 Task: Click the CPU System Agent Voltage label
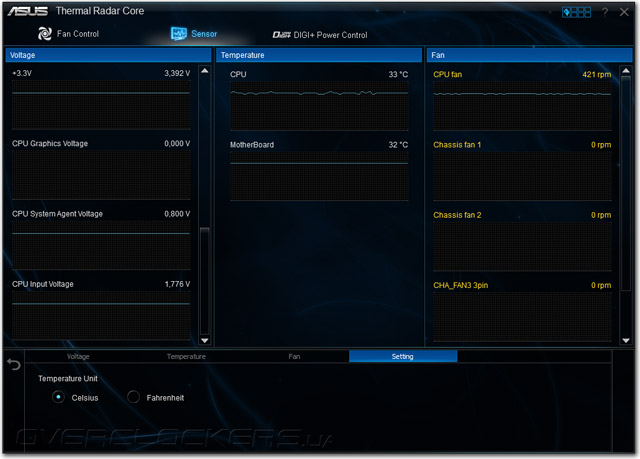click(57, 214)
